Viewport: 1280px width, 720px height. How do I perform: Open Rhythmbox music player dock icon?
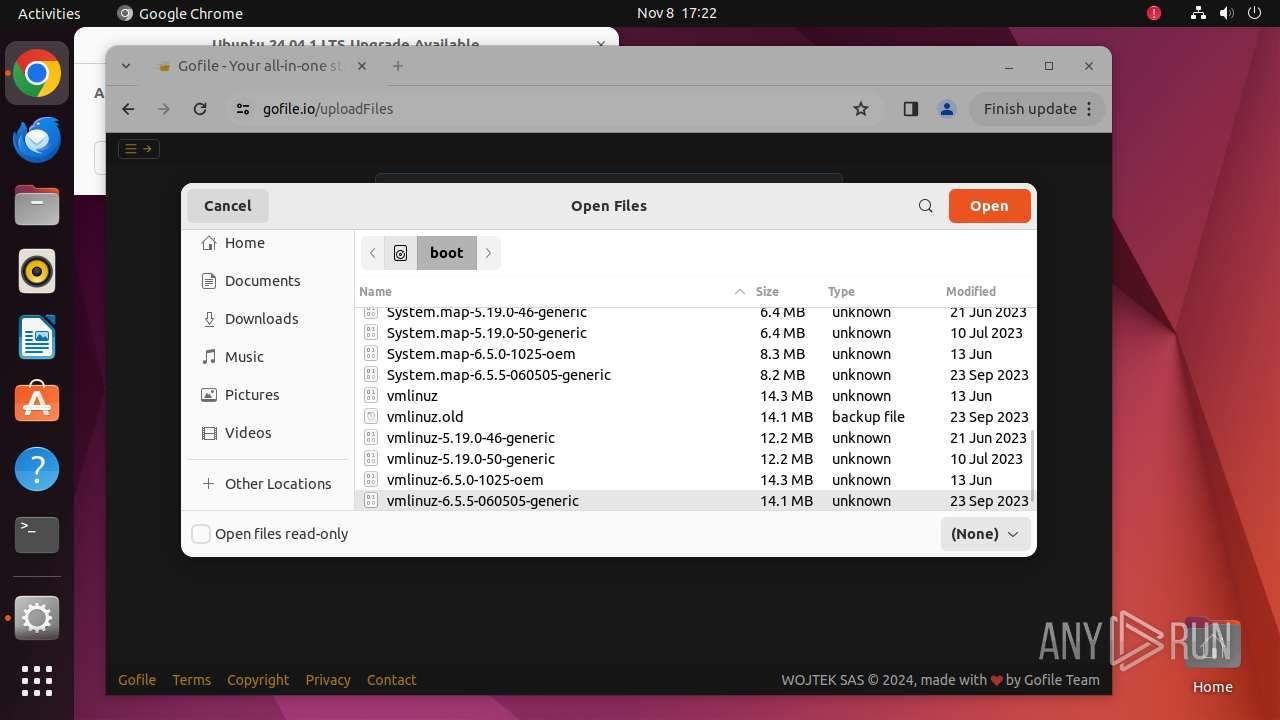[37, 271]
